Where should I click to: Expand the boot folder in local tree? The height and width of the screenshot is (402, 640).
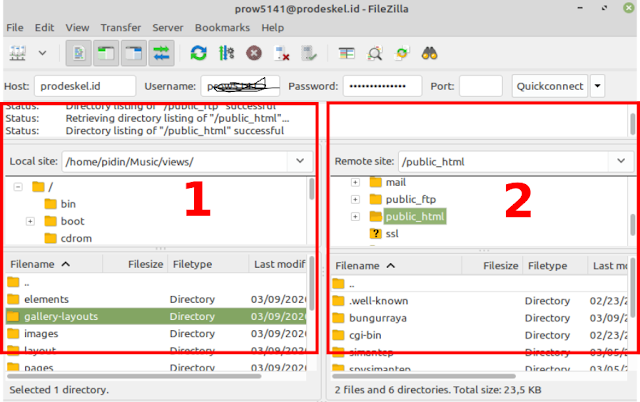30,221
